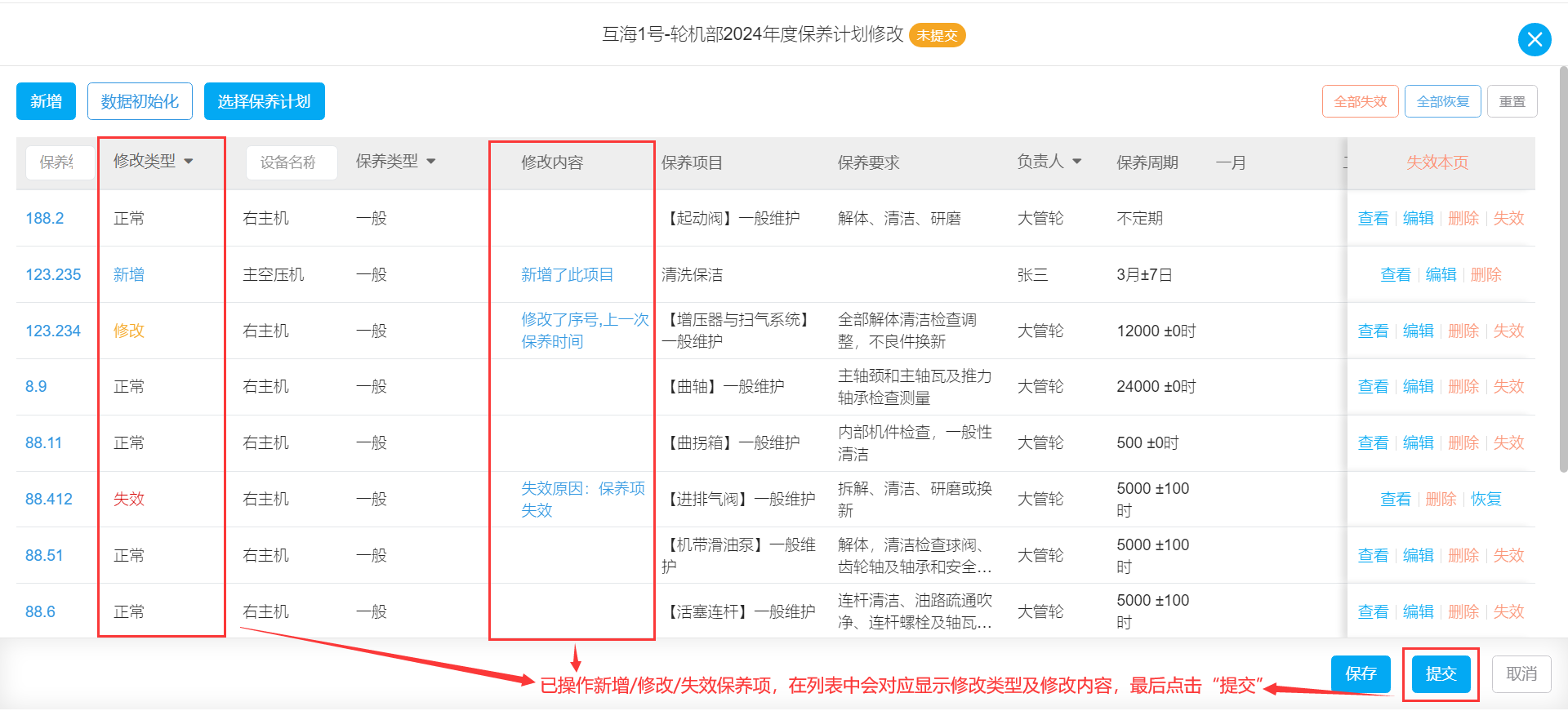
Task: Open number 8.9 link
Action: click(36, 386)
